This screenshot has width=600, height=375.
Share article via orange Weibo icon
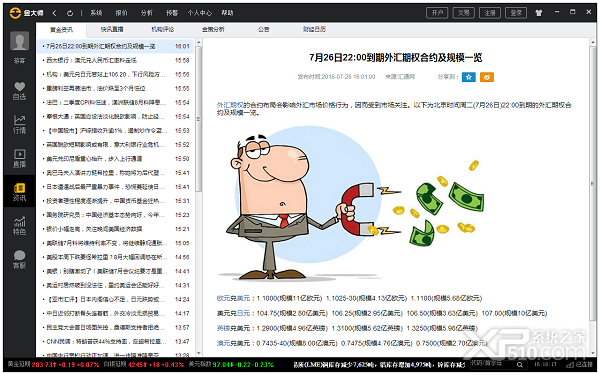(x=487, y=77)
